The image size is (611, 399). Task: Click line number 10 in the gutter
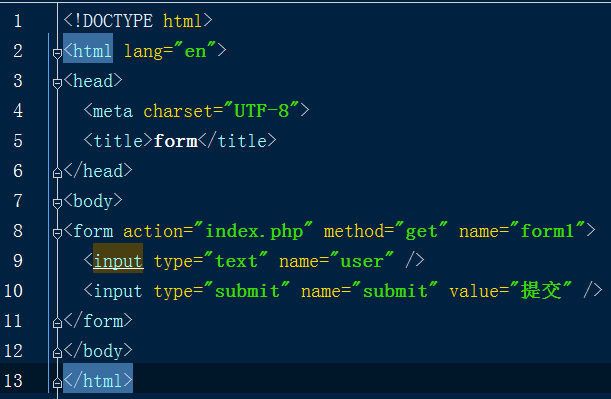coord(13,291)
